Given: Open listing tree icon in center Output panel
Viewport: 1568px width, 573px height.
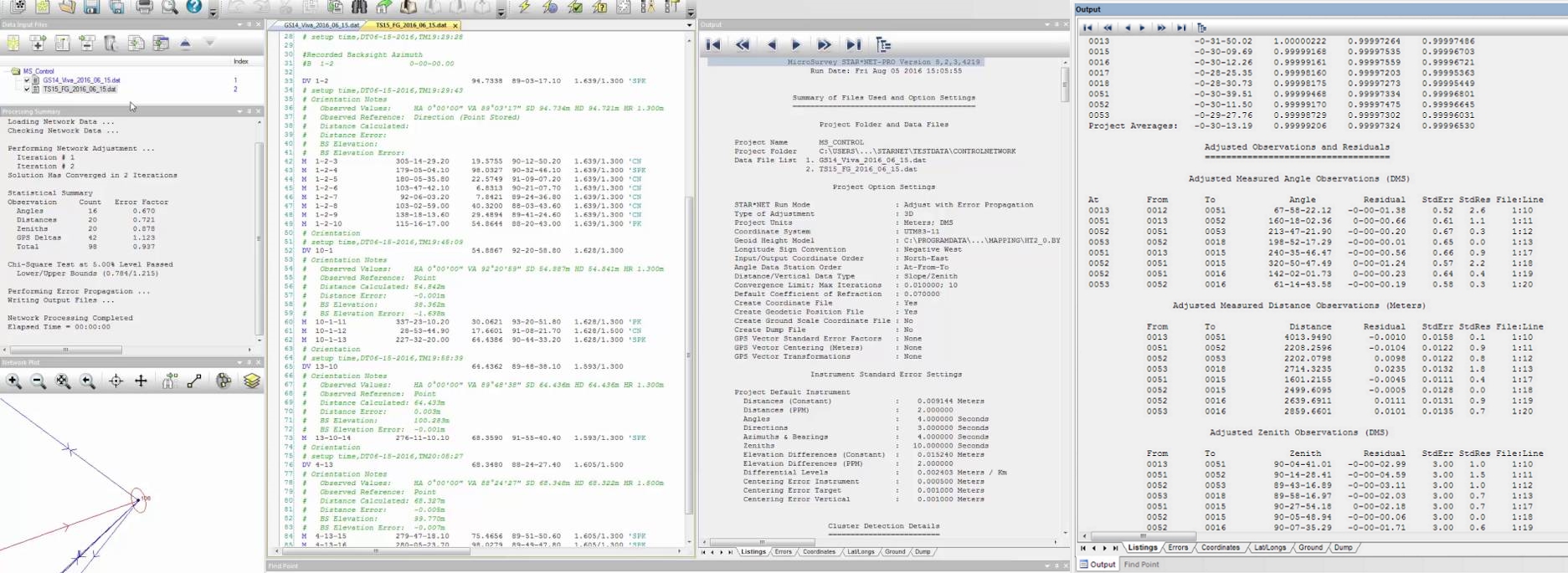Looking at the screenshot, I should coord(883,44).
